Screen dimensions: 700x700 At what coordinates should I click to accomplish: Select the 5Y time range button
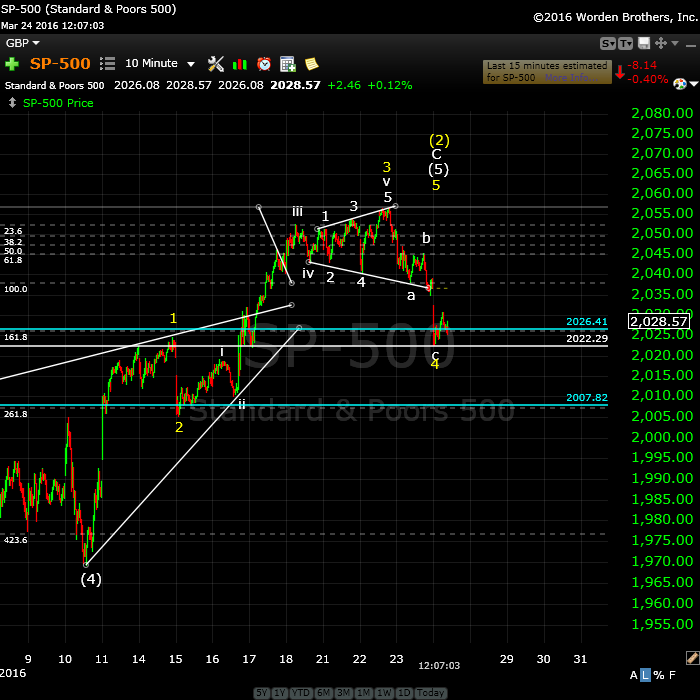click(262, 693)
